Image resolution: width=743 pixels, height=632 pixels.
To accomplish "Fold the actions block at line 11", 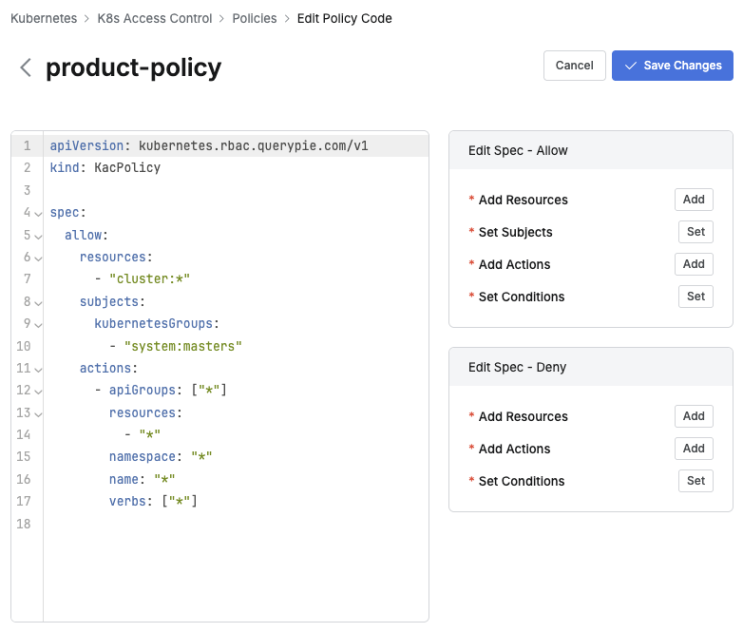I will pos(38,370).
